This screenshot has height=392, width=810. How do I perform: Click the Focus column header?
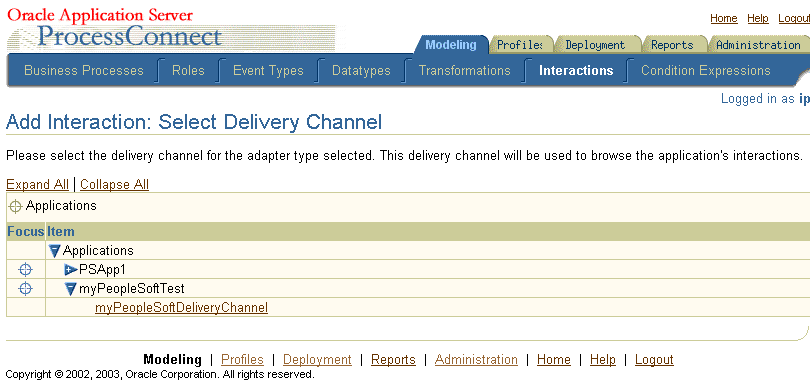point(25,232)
